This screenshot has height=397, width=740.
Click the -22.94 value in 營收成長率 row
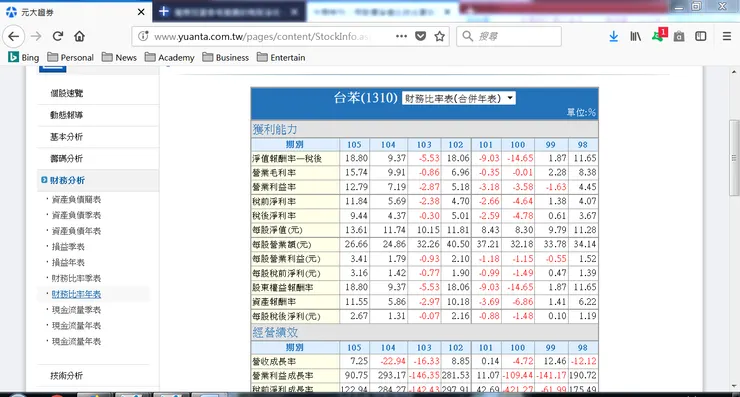(x=392, y=361)
